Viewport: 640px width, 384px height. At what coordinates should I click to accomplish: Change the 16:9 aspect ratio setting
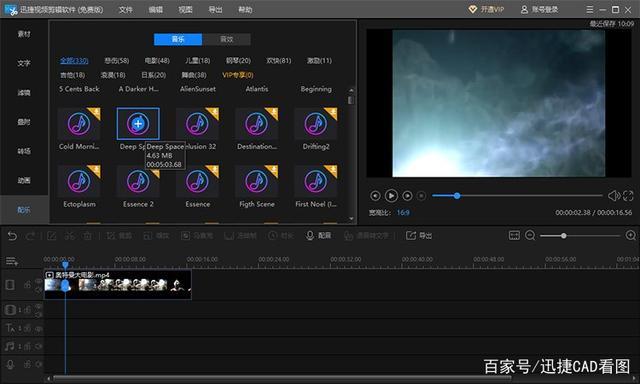(403, 213)
